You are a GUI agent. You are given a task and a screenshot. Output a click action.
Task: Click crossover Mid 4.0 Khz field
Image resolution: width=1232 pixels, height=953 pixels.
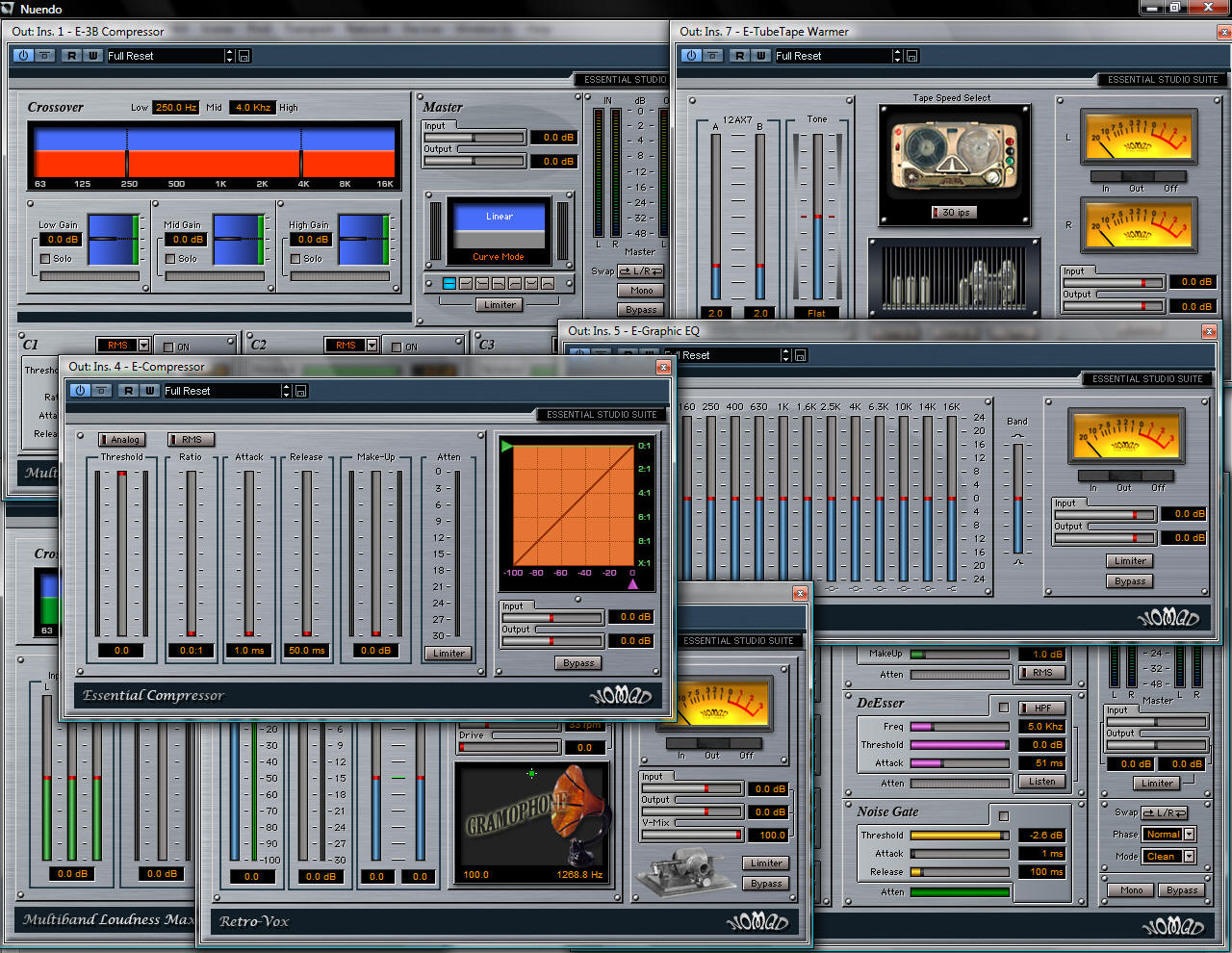[253, 107]
